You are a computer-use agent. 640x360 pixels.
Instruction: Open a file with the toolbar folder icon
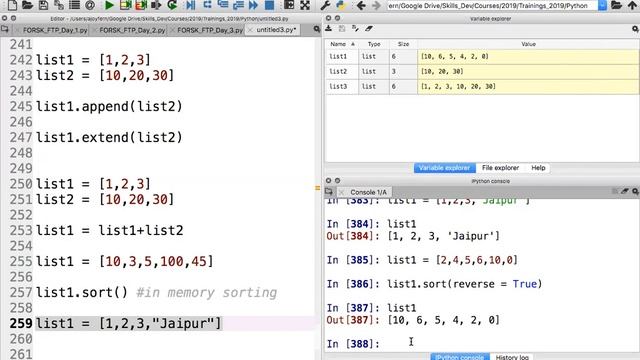(x=28, y=5)
